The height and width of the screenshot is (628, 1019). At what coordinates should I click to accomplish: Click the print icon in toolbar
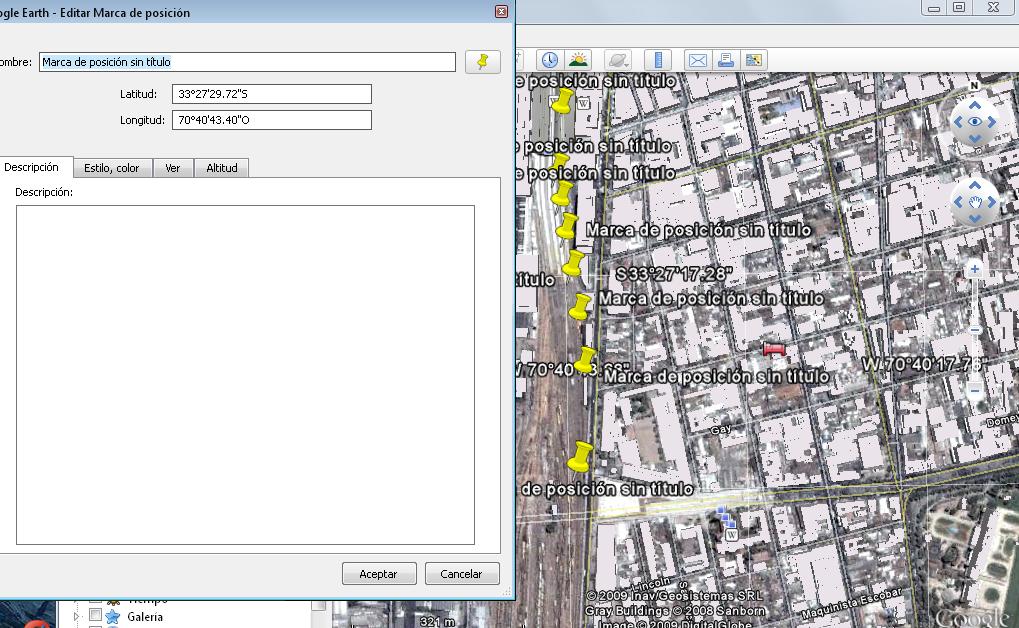pos(726,60)
